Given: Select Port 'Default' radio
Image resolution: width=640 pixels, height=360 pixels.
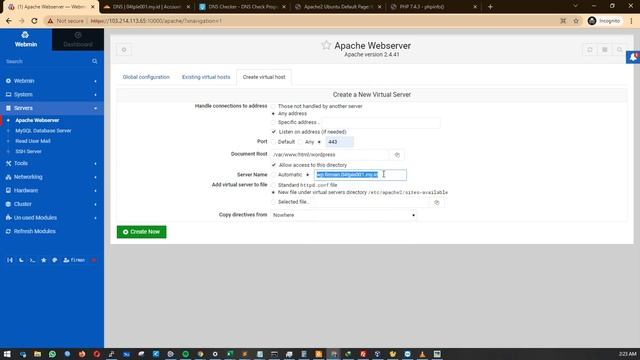Looking at the screenshot, I should [x=273, y=142].
